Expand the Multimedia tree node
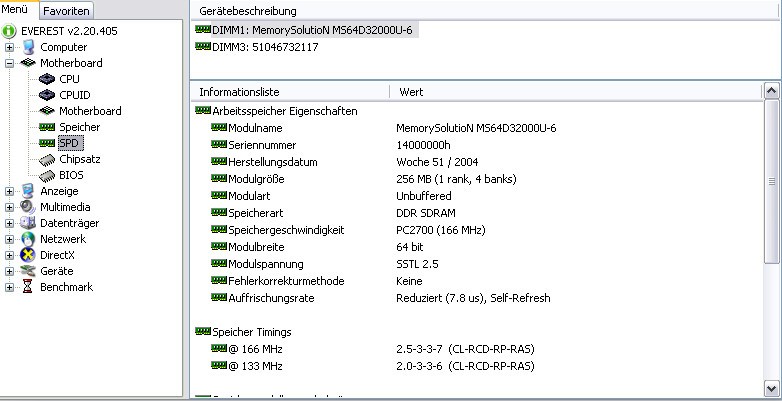 (x=9, y=207)
